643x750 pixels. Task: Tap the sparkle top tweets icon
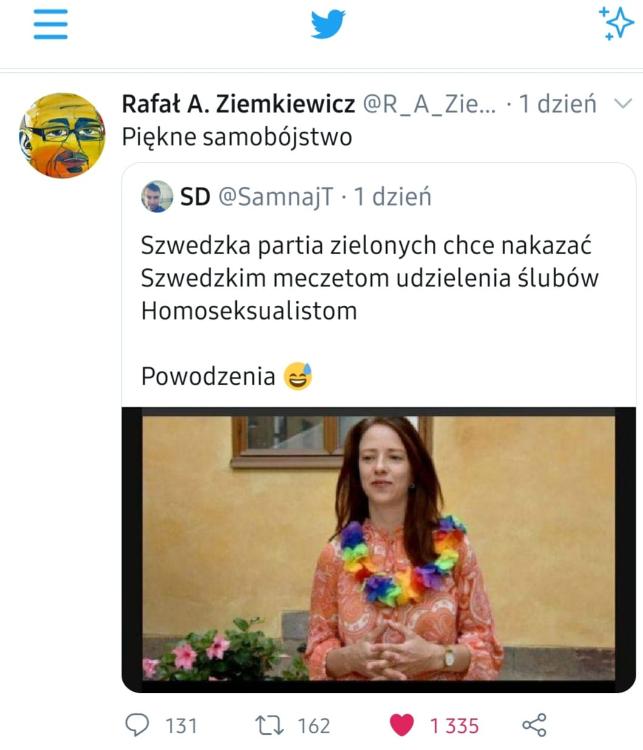[x=616, y=22]
